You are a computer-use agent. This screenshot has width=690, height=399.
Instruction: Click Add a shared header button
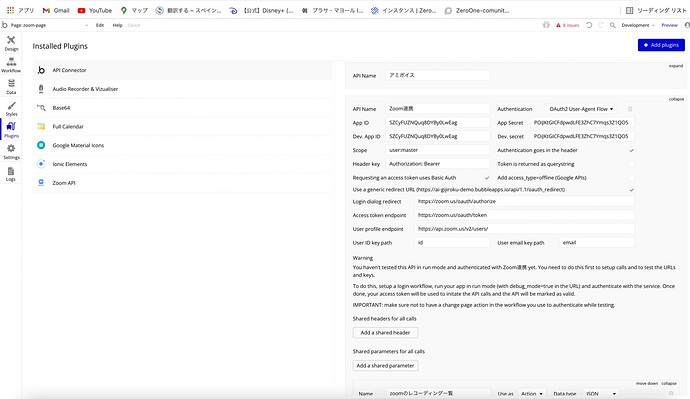click(385, 333)
